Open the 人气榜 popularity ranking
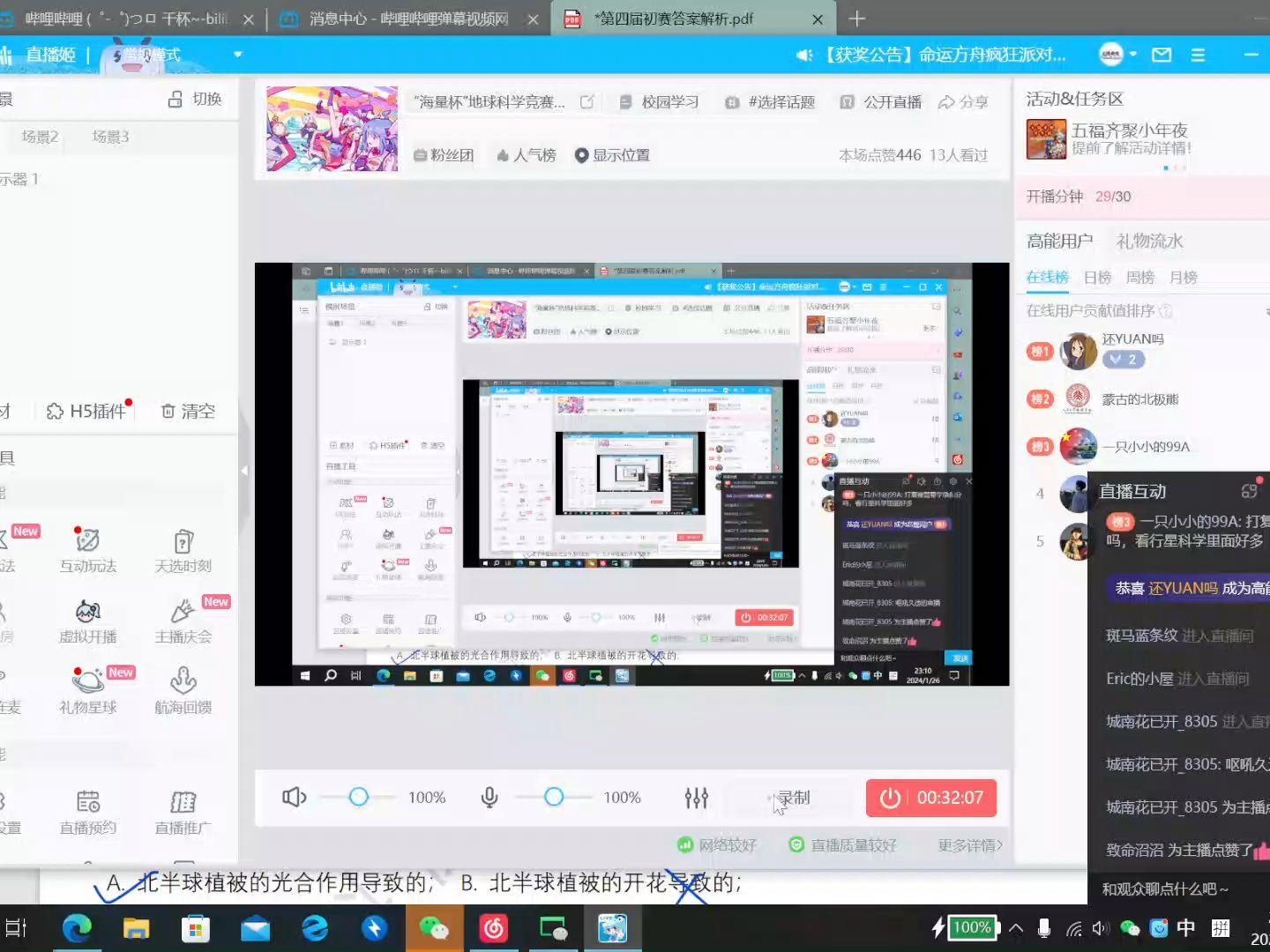Image resolution: width=1270 pixels, height=952 pixels. (527, 155)
